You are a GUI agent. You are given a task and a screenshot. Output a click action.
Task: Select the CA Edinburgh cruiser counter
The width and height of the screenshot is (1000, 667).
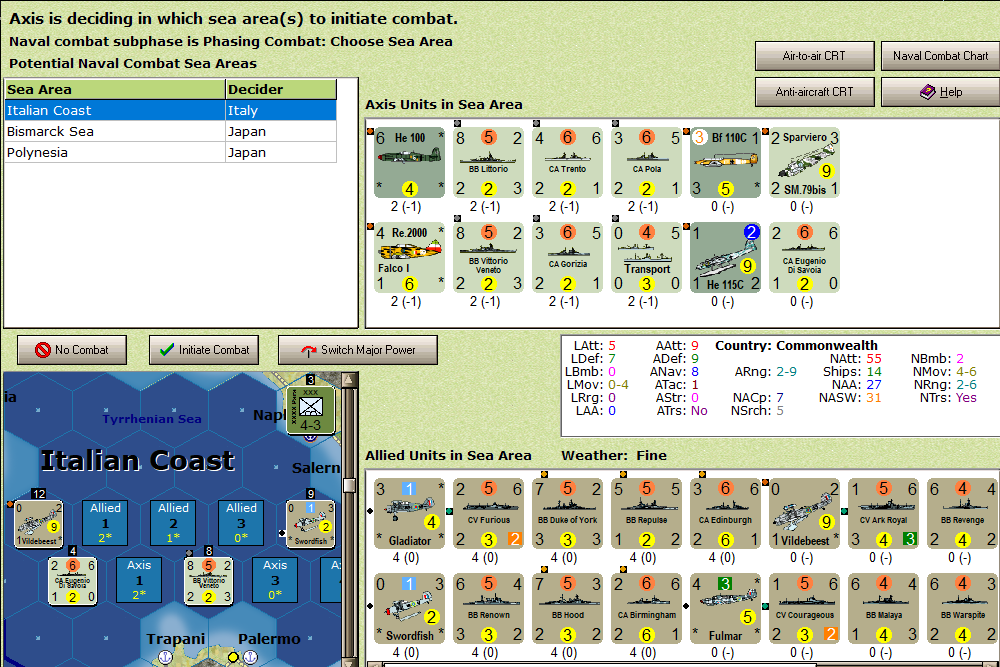(x=726, y=514)
